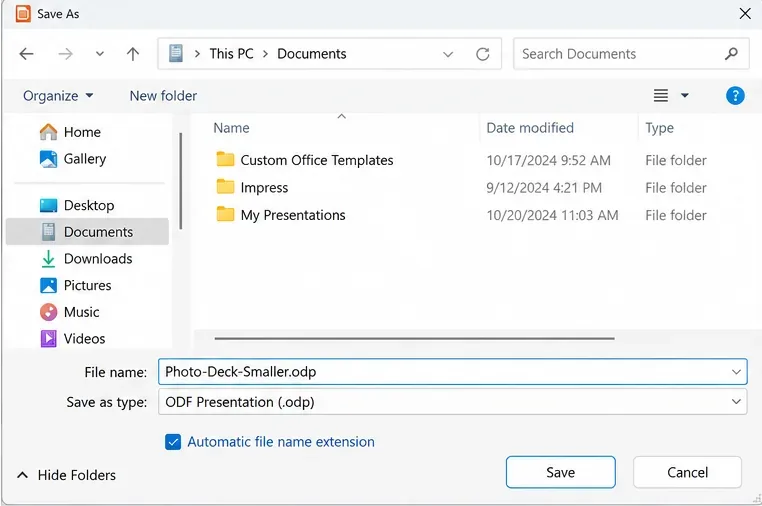Open Pictures in sidebar

pyautogui.click(x=87, y=285)
